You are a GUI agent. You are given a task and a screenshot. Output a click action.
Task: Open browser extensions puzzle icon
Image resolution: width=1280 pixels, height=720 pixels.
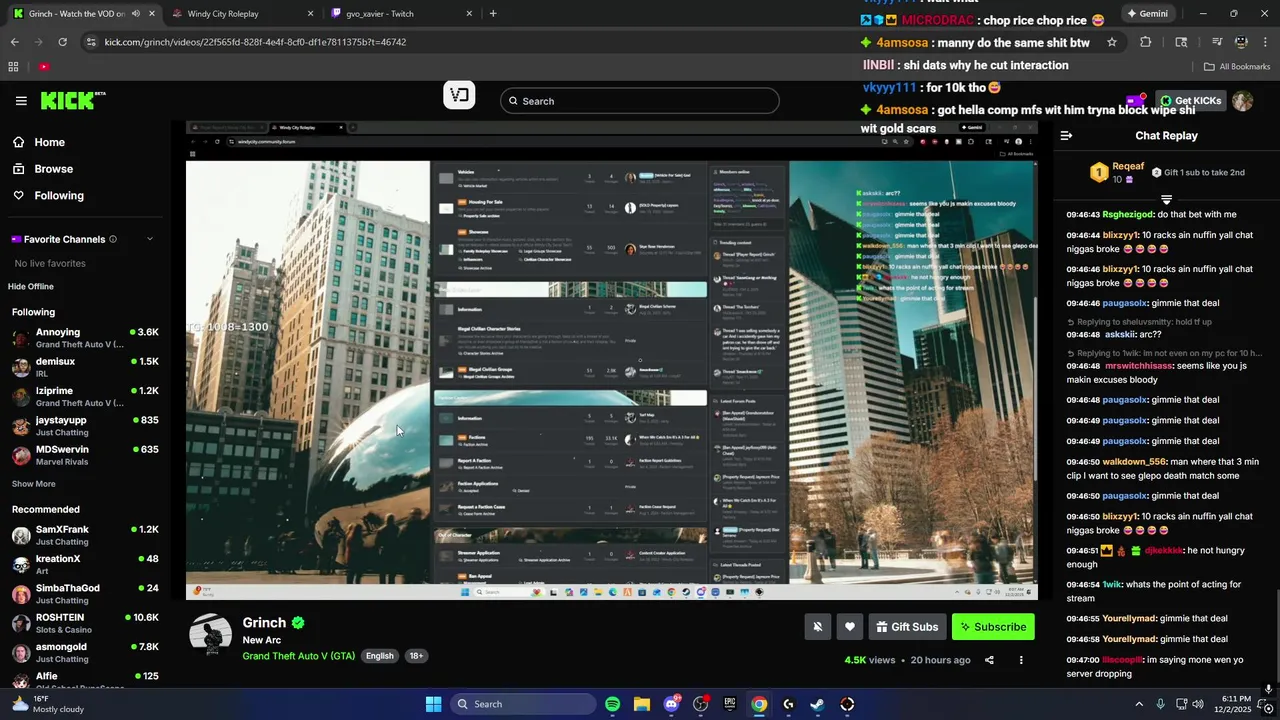pos(1146,42)
